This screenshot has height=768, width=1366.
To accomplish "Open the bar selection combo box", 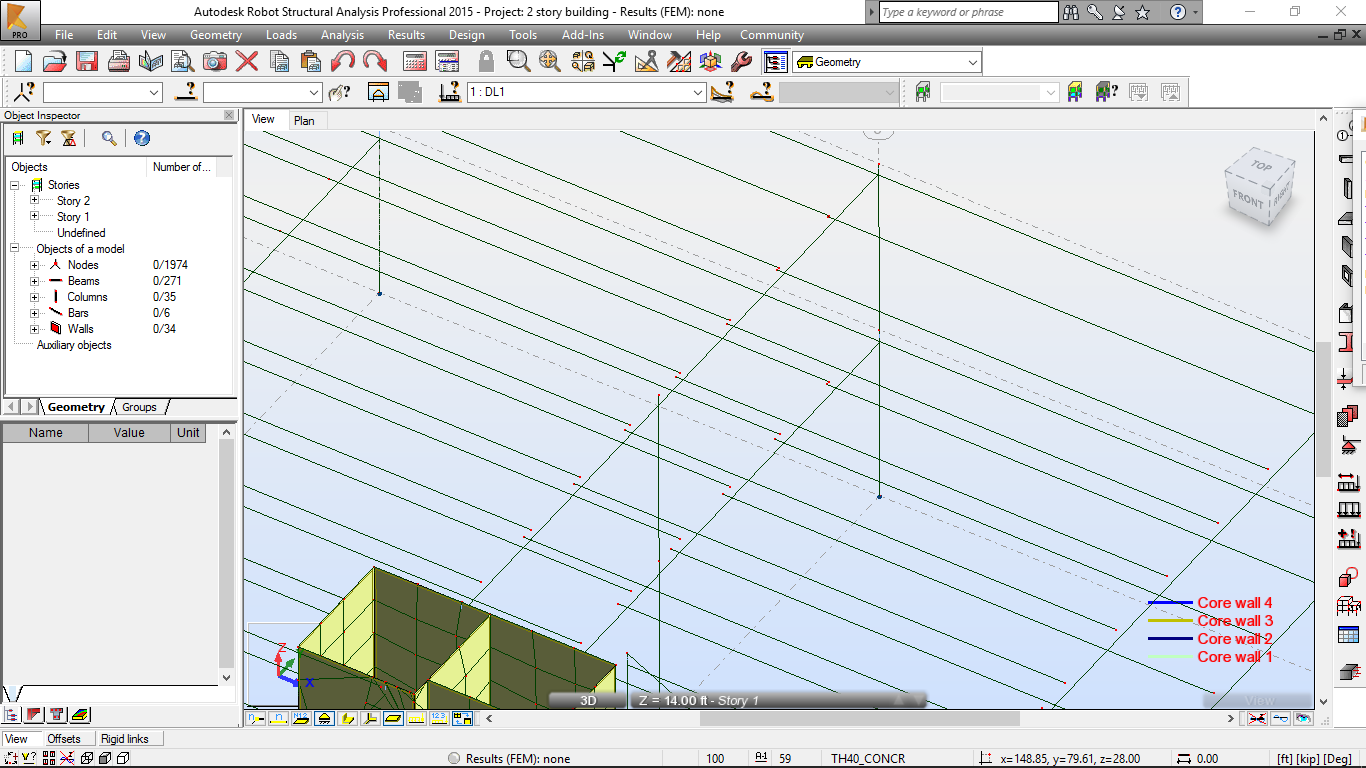I will [x=262, y=92].
